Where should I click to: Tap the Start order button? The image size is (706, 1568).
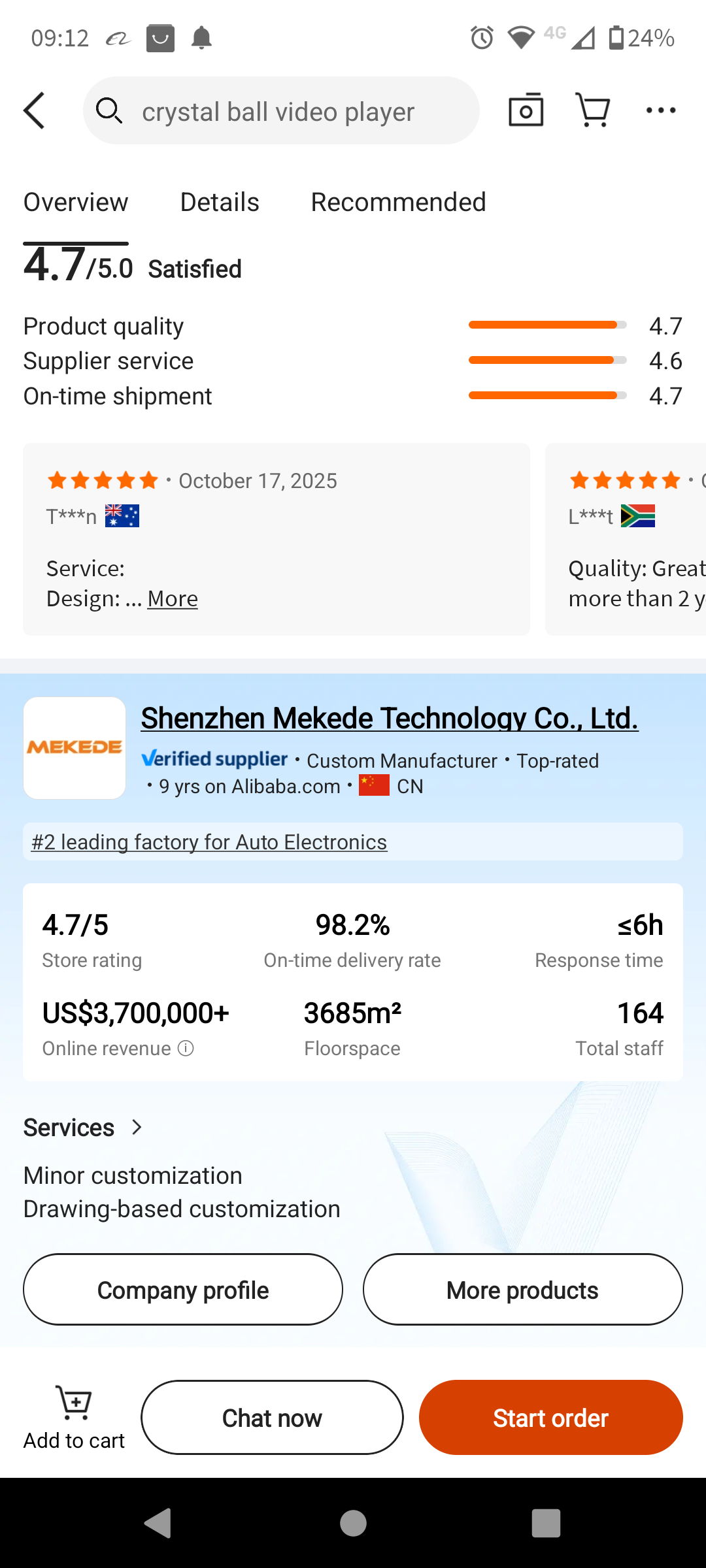[x=550, y=1418]
